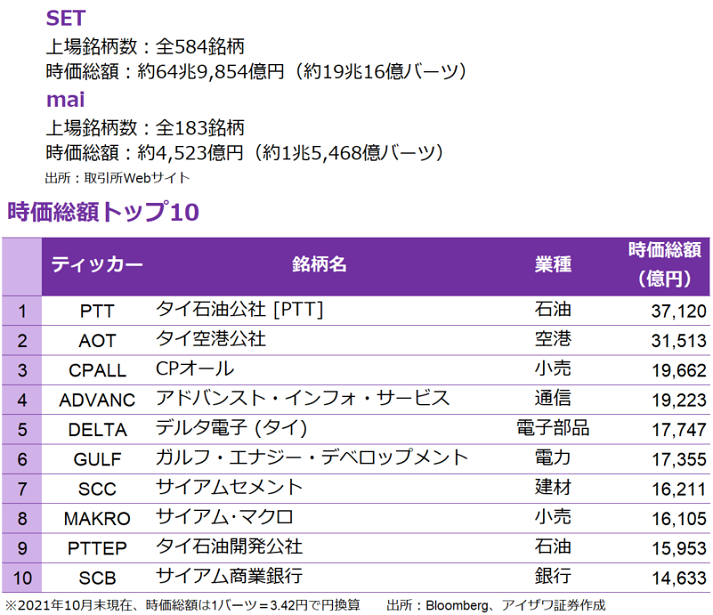Image resolution: width=713 pixels, height=615 pixels.
Task: Click market cap value 31,513
Action: coord(678,341)
